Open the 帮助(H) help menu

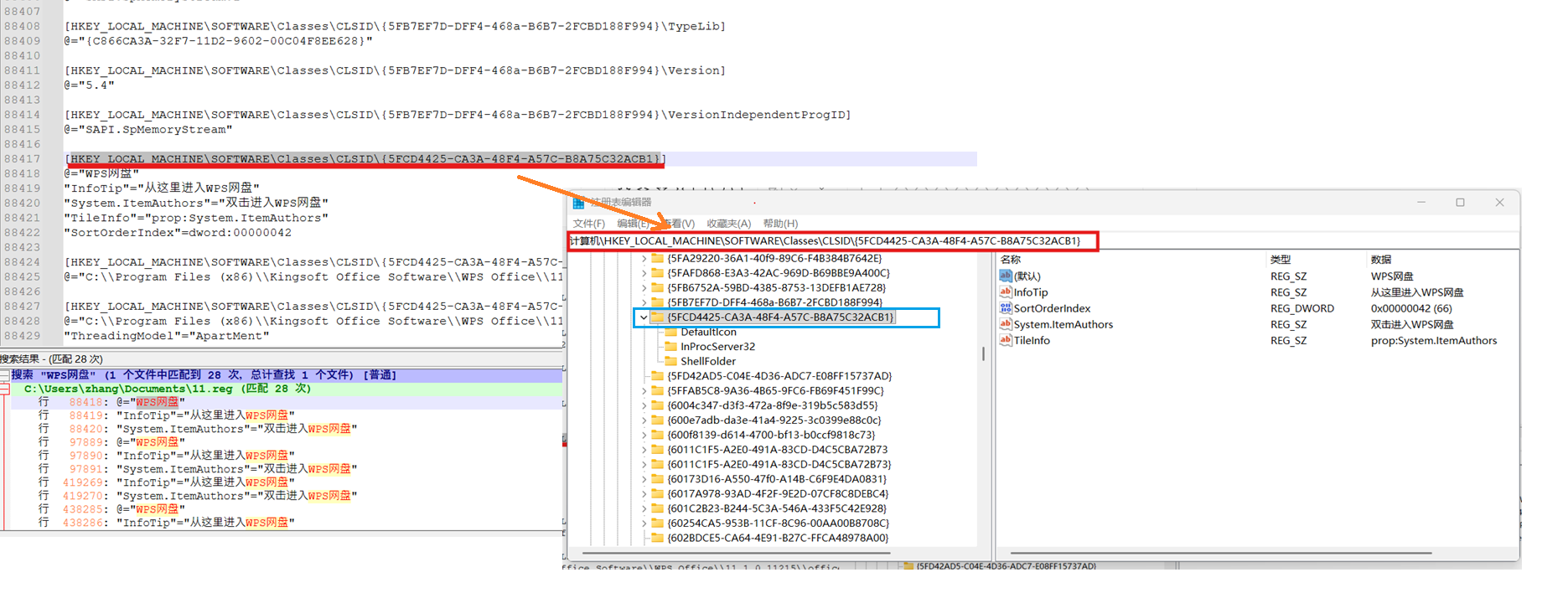point(780,224)
